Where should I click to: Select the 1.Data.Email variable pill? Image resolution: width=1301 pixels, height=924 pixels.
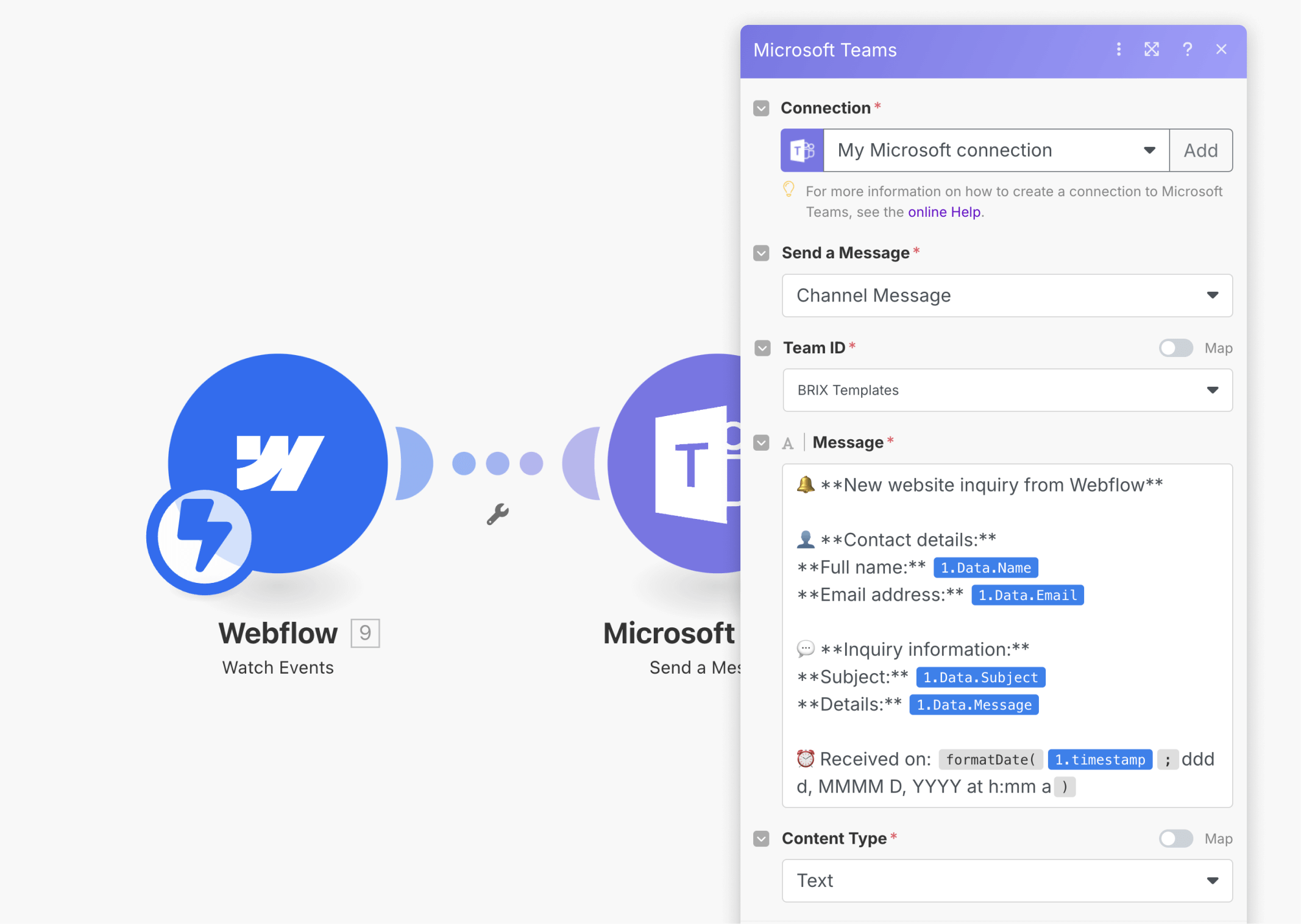[x=1027, y=595]
